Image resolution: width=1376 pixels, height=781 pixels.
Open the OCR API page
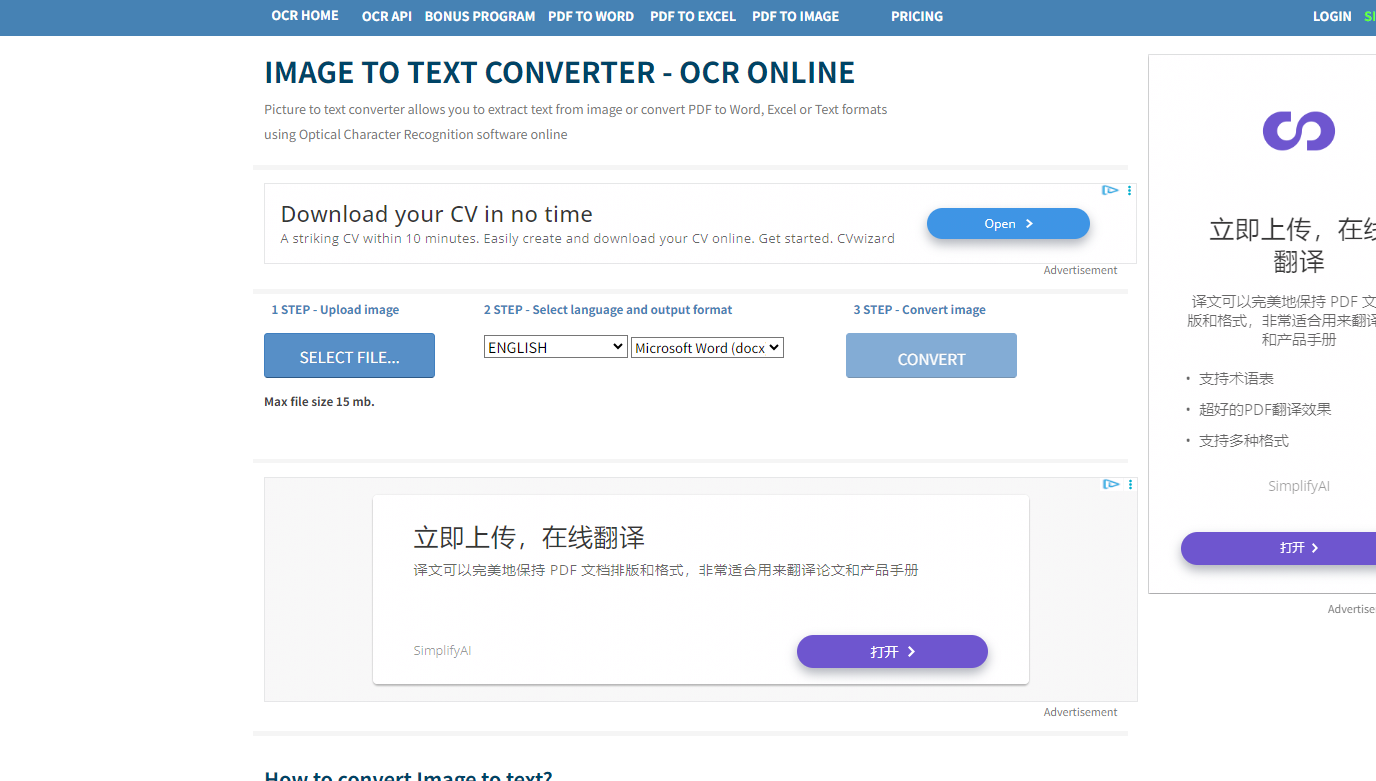click(x=387, y=17)
